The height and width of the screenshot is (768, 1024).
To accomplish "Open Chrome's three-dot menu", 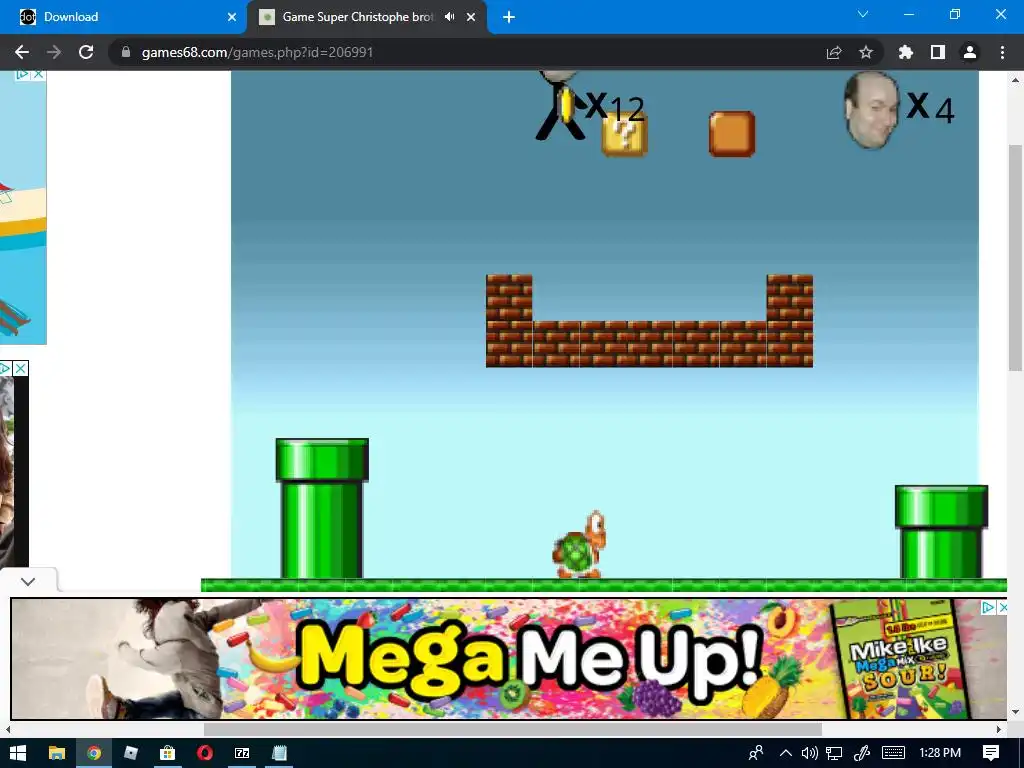I will tap(1002, 52).
